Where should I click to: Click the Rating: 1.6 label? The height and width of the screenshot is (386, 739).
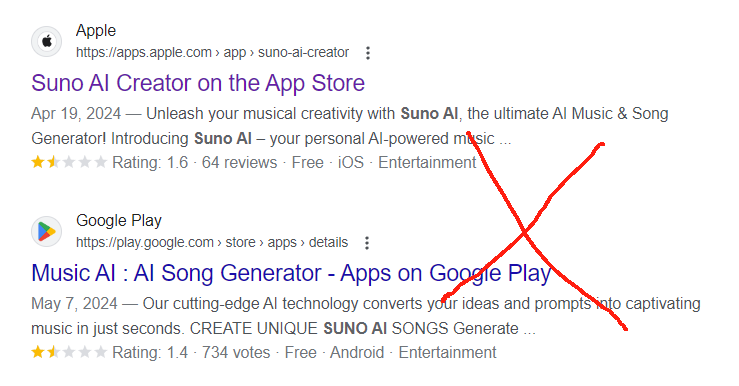[150, 163]
